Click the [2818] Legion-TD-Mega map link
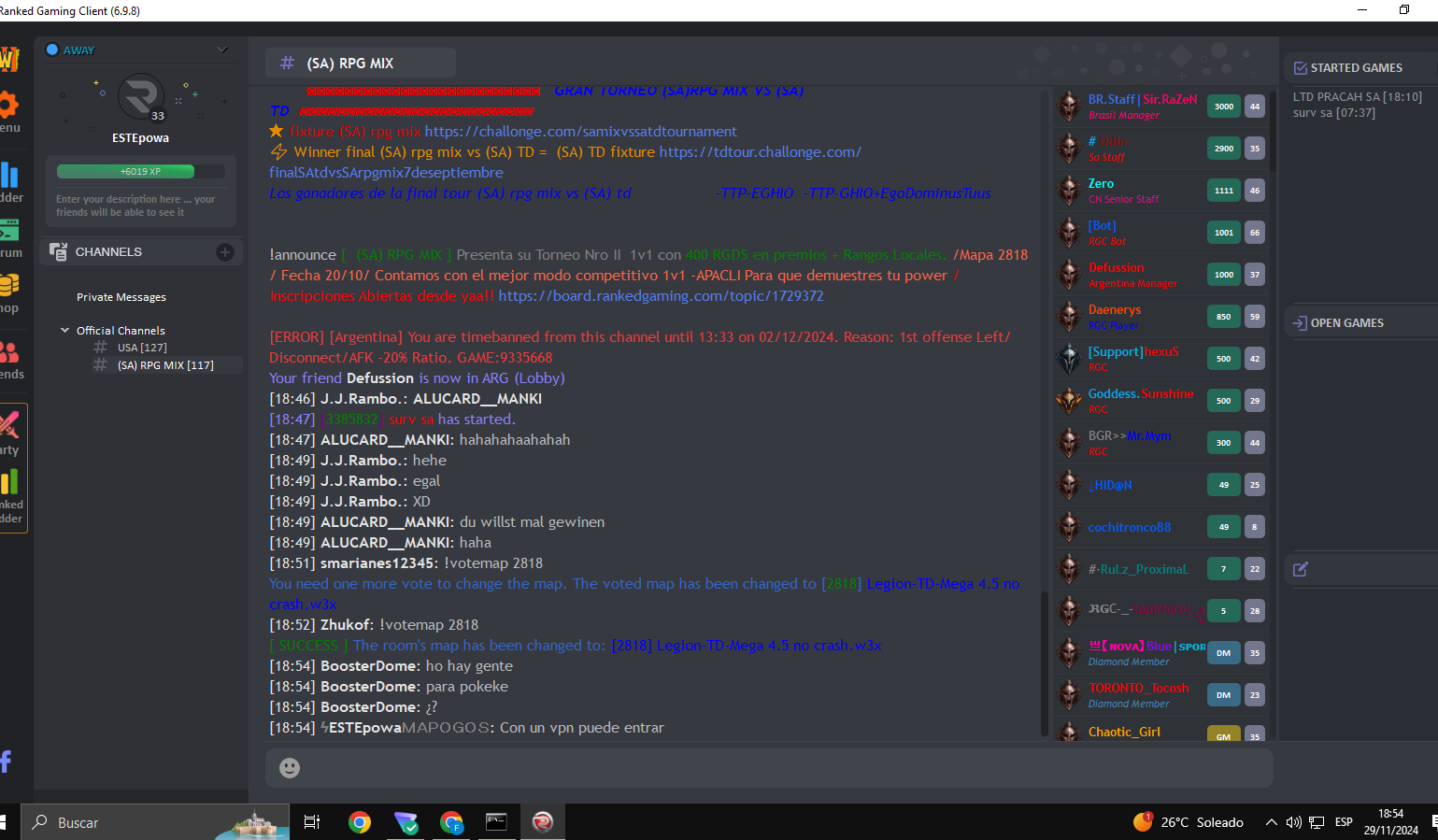Viewport: 1438px width, 840px height. click(x=746, y=646)
